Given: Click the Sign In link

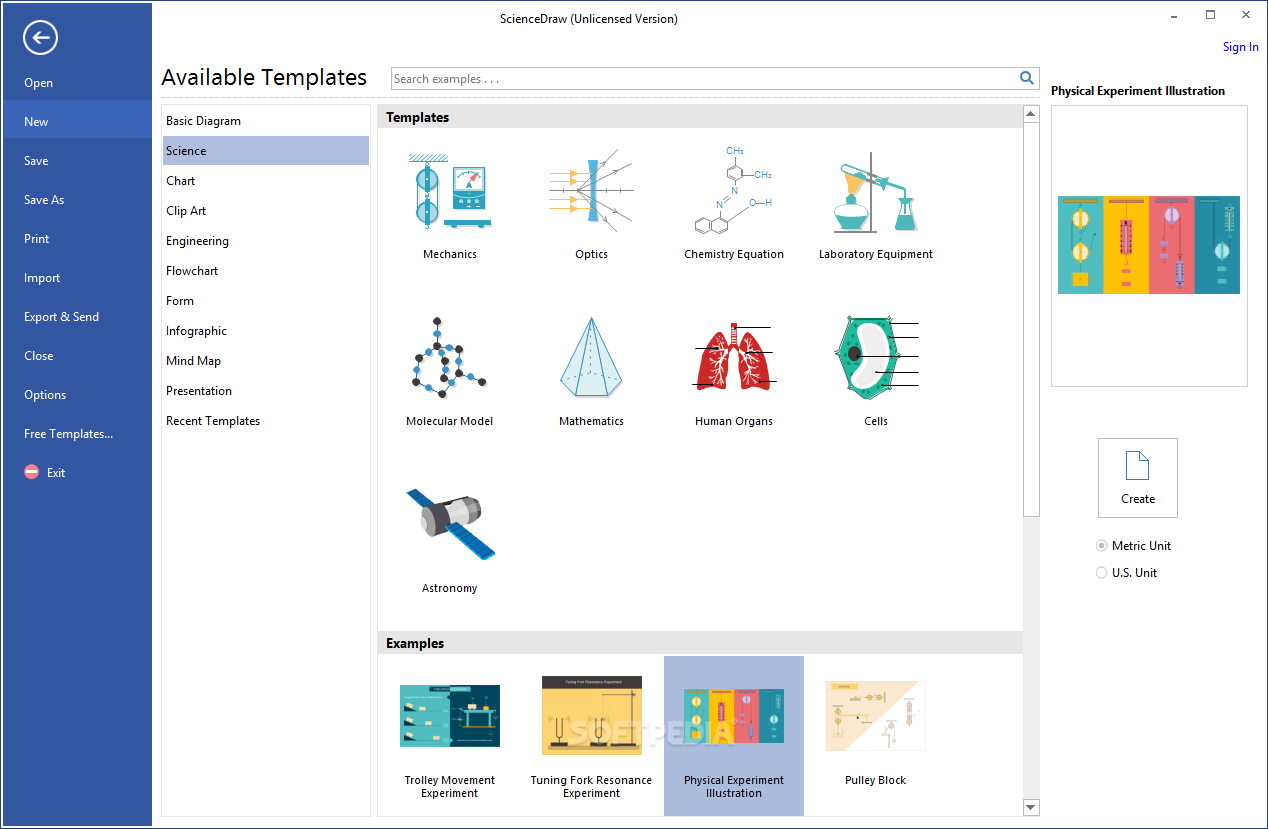Looking at the screenshot, I should point(1240,47).
